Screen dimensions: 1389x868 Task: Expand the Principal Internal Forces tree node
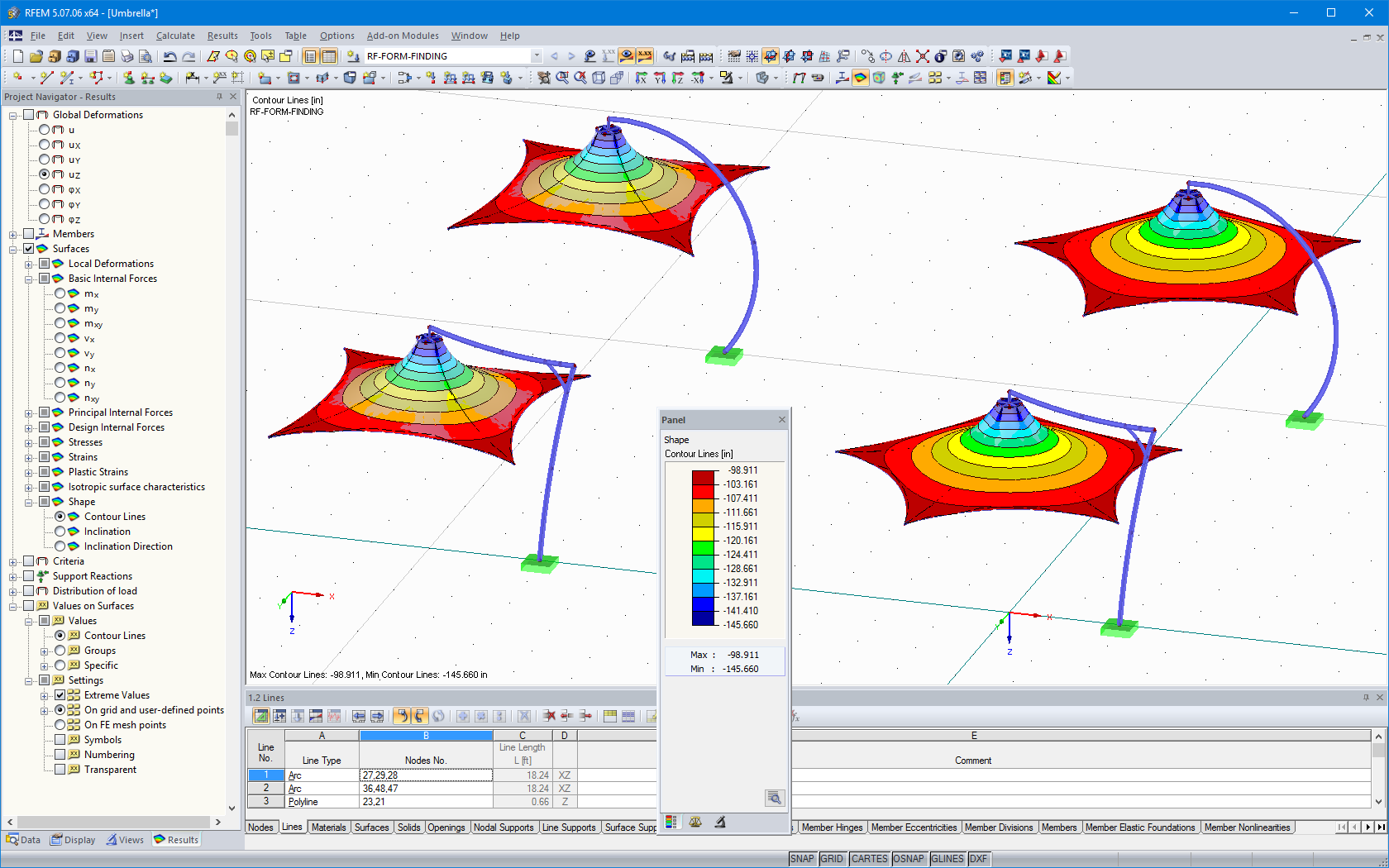(x=29, y=413)
